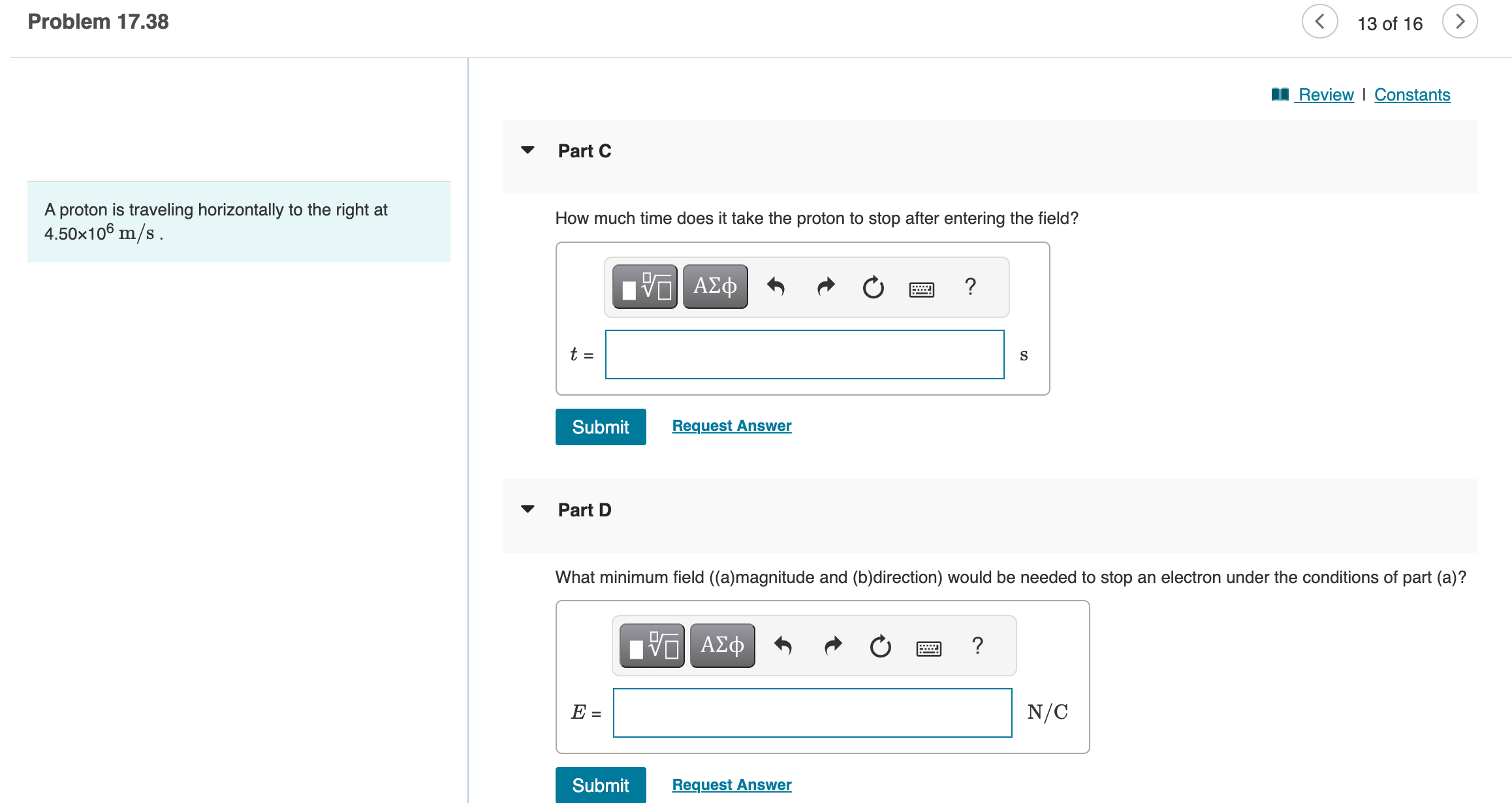
Task: Select Greek symbols ΑΣφ in Part C editor
Action: (714, 286)
